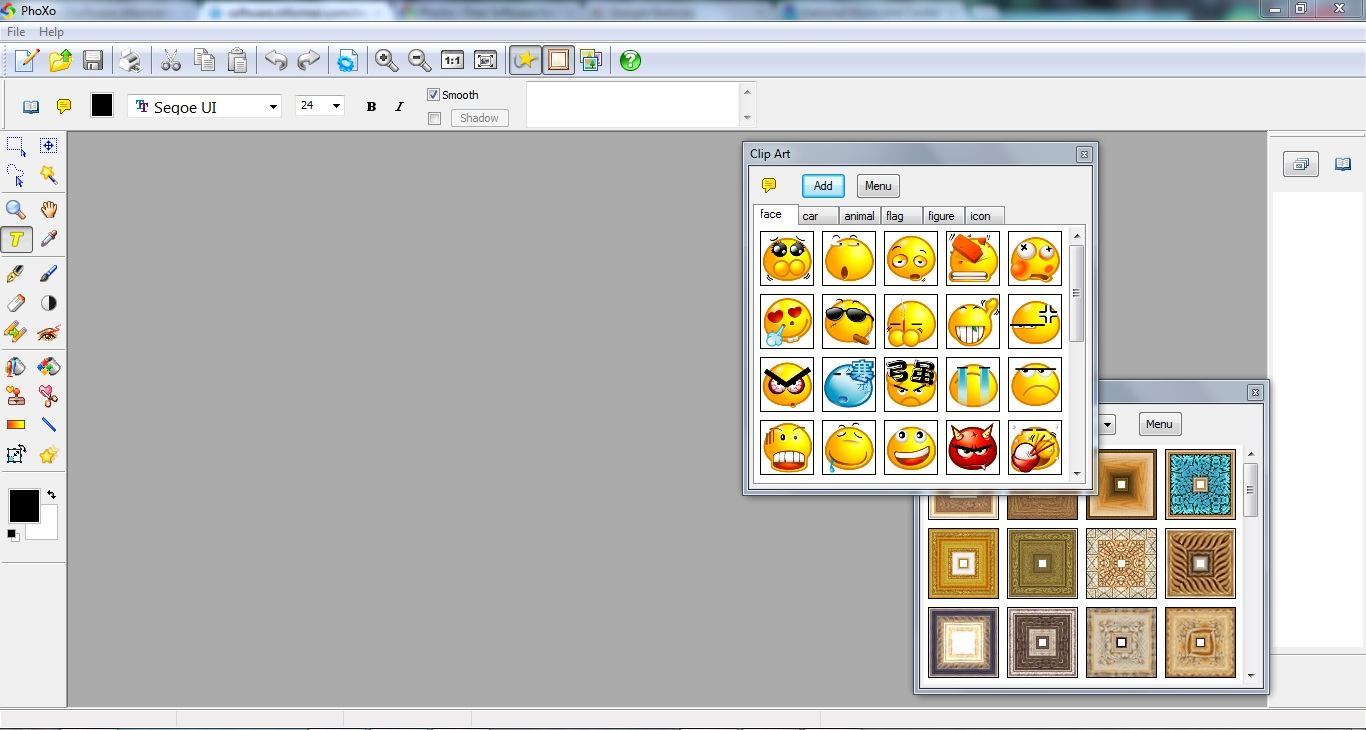The image size is (1366, 730).
Task: Pick the Red-eye removal tool
Action: click(x=48, y=333)
